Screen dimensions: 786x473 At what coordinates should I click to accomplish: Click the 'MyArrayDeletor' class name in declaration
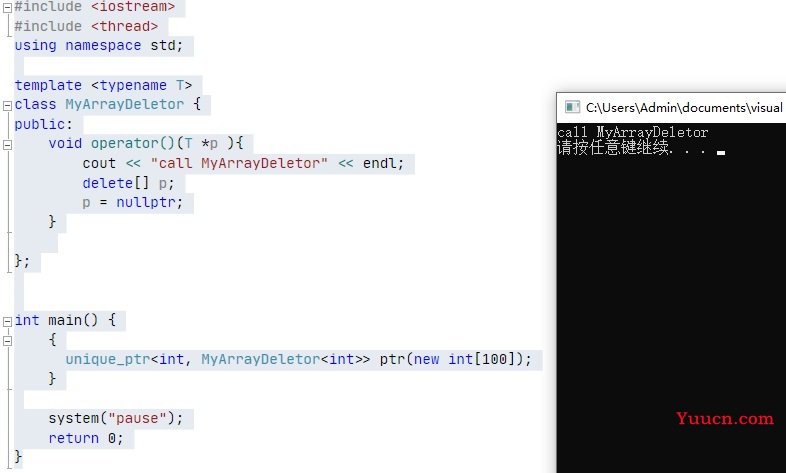[124, 105]
